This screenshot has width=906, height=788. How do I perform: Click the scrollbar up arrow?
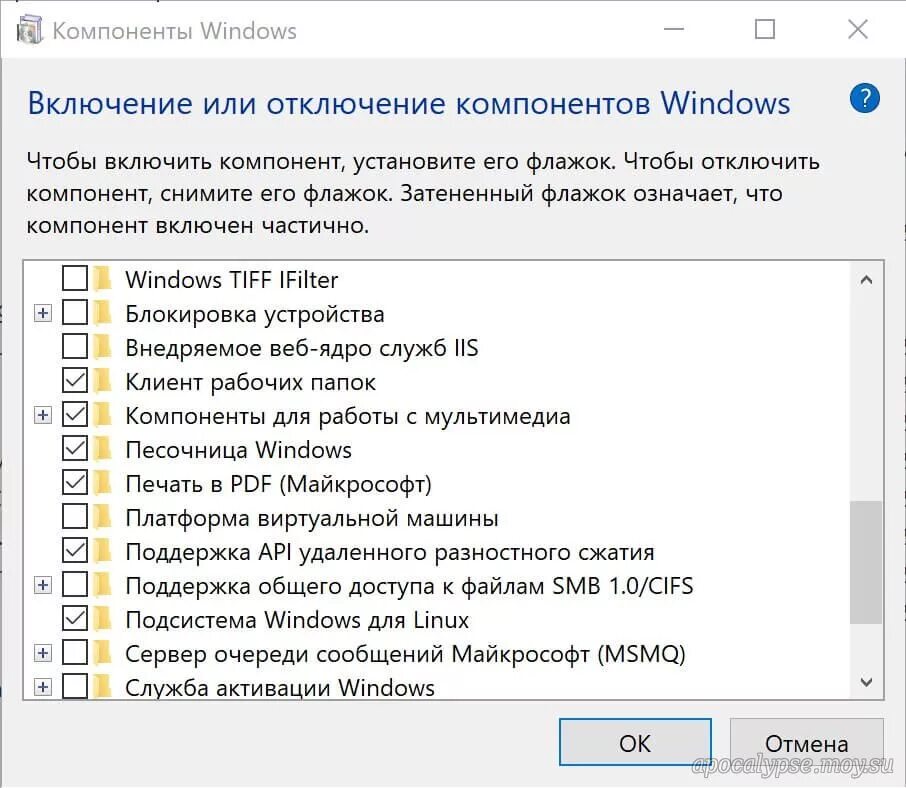pos(866,279)
